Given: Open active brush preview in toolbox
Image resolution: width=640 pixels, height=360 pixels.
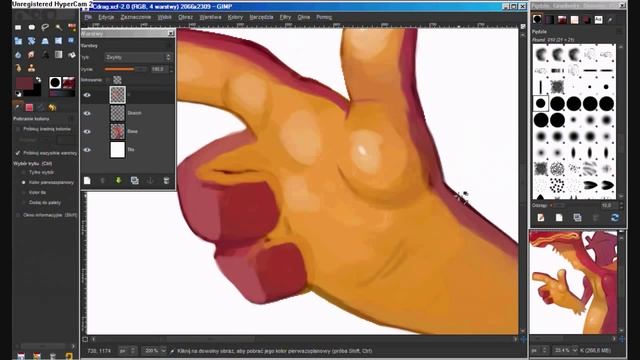Looking at the screenshot, I should click(x=55, y=82).
